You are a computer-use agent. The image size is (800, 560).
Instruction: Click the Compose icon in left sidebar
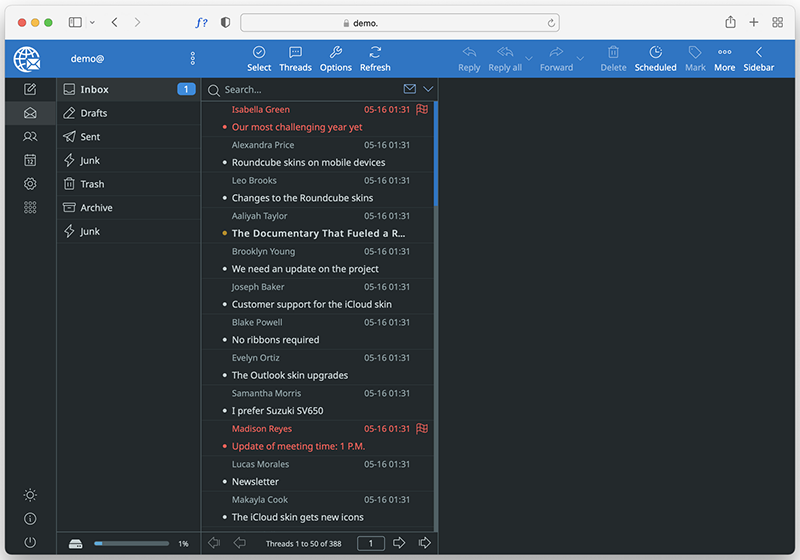30,90
